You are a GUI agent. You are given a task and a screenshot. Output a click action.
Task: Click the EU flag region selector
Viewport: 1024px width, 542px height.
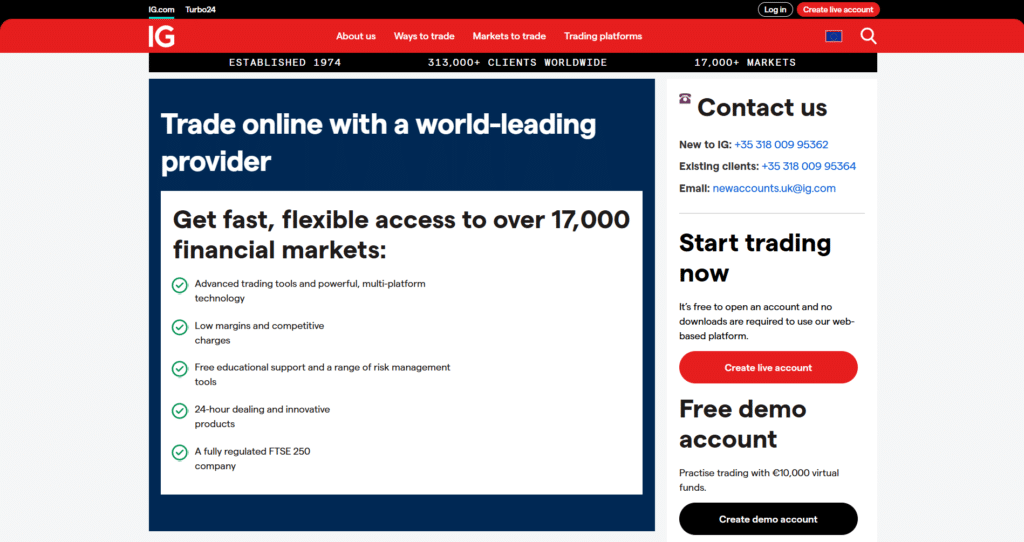pyautogui.click(x=833, y=36)
